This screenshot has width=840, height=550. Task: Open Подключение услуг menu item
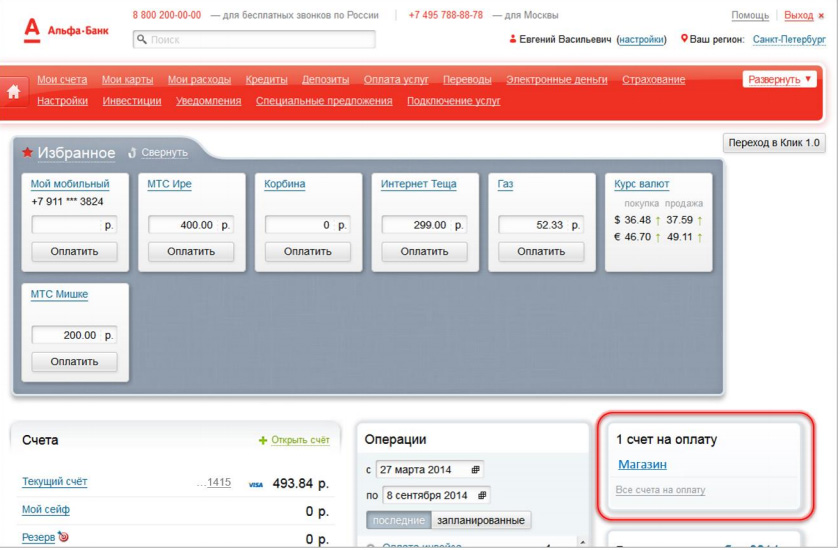pos(454,101)
